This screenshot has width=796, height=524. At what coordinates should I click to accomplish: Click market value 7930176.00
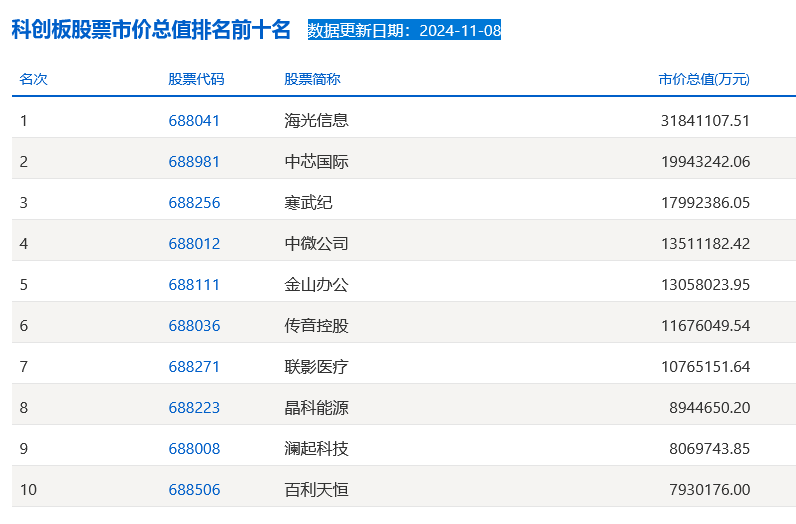point(709,490)
